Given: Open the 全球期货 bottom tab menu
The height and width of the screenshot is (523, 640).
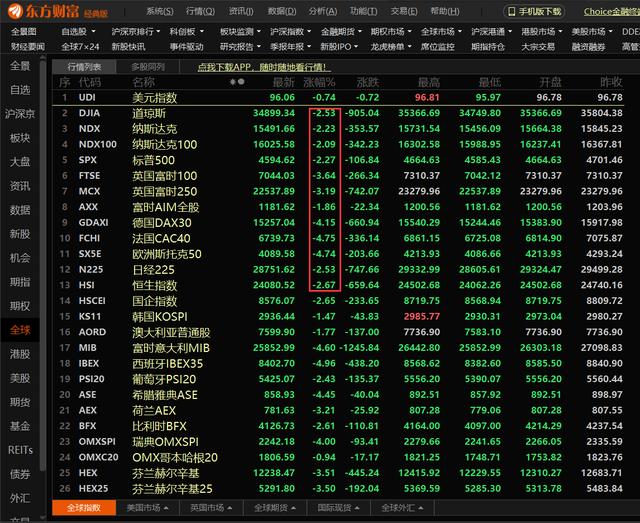Looking at the screenshot, I should pos(275,507).
